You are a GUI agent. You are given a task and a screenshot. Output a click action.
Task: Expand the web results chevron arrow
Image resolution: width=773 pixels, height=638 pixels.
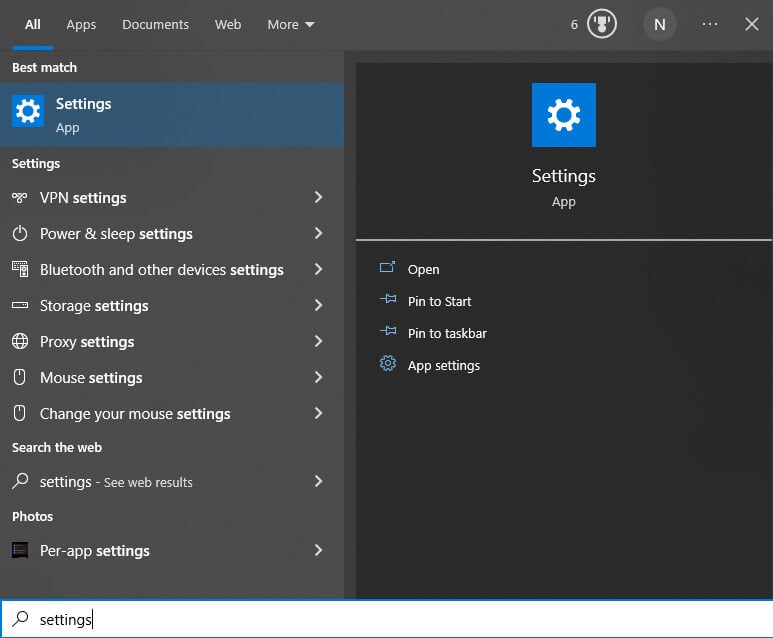318,482
